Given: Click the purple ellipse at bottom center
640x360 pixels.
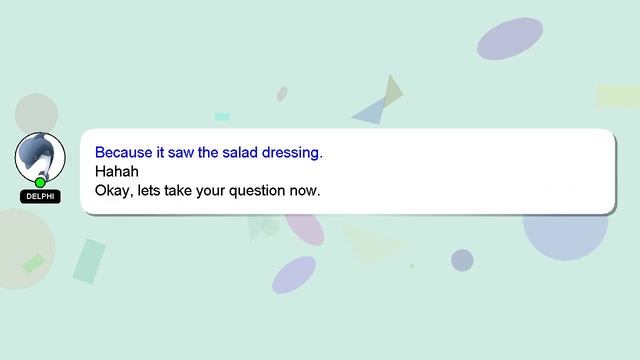Looking at the screenshot, I should (x=294, y=275).
